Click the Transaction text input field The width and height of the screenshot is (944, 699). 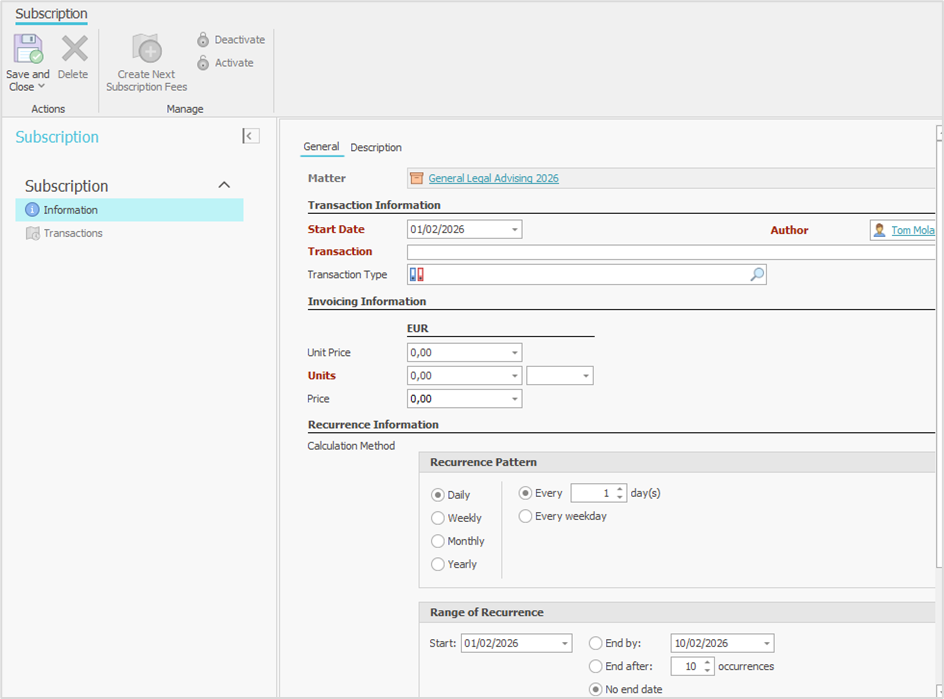point(670,252)
